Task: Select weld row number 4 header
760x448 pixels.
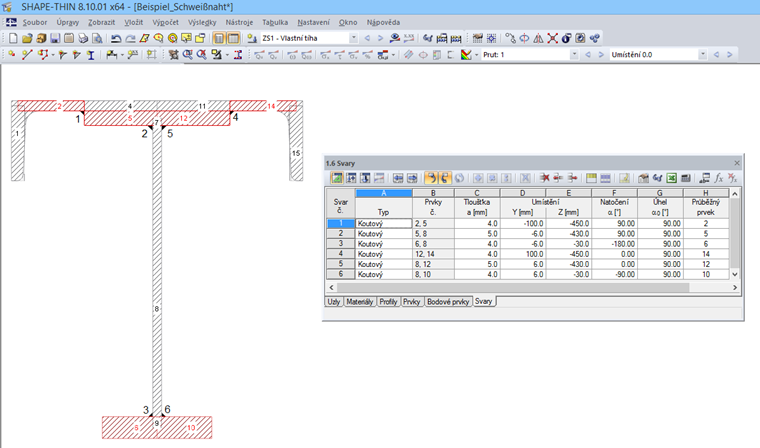Action: [x=341, y=254]
